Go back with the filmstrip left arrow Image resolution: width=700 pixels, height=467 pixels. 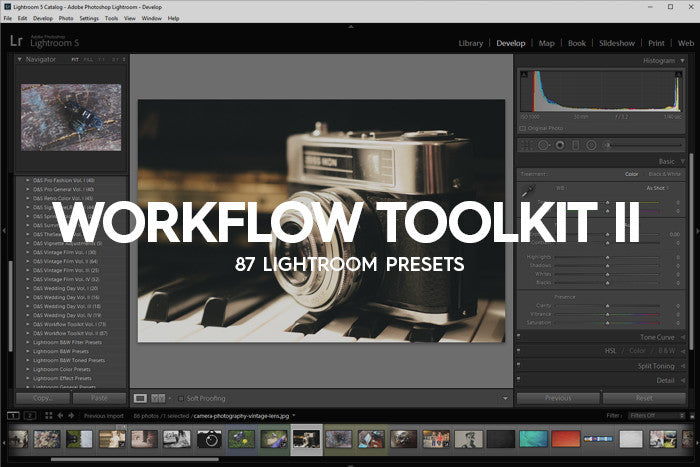click(60, 416)
